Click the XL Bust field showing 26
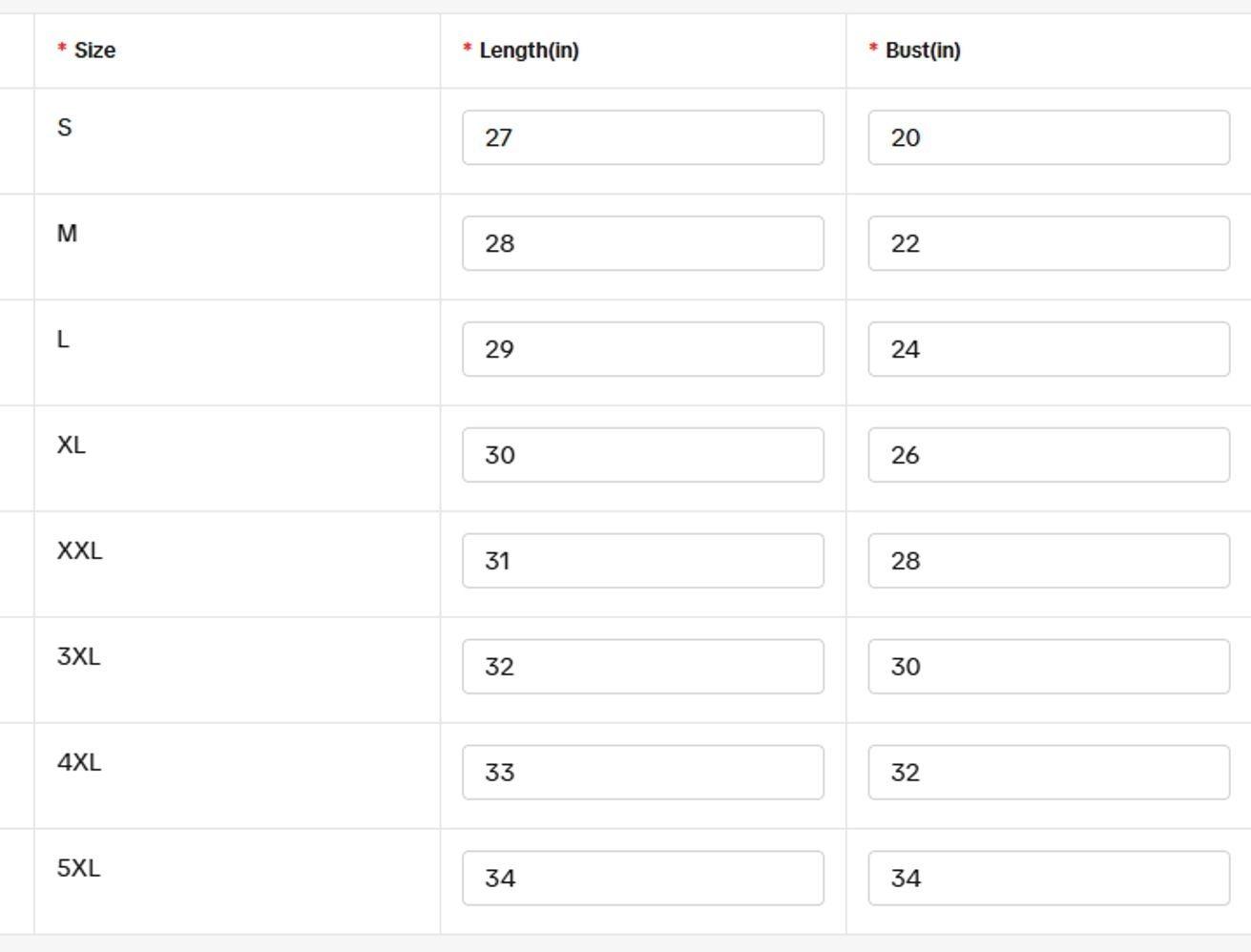1251x952 pixels. 1048,455
